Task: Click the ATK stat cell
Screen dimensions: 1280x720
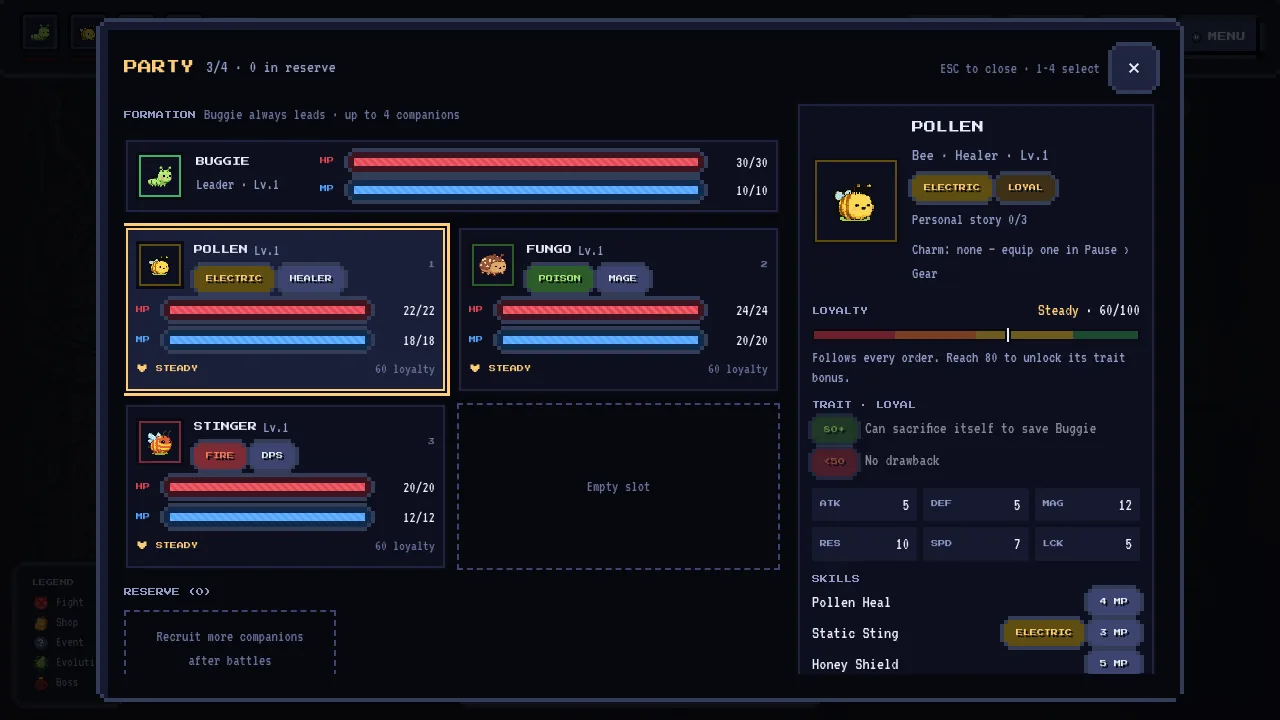Action: [x=864, y=505]
